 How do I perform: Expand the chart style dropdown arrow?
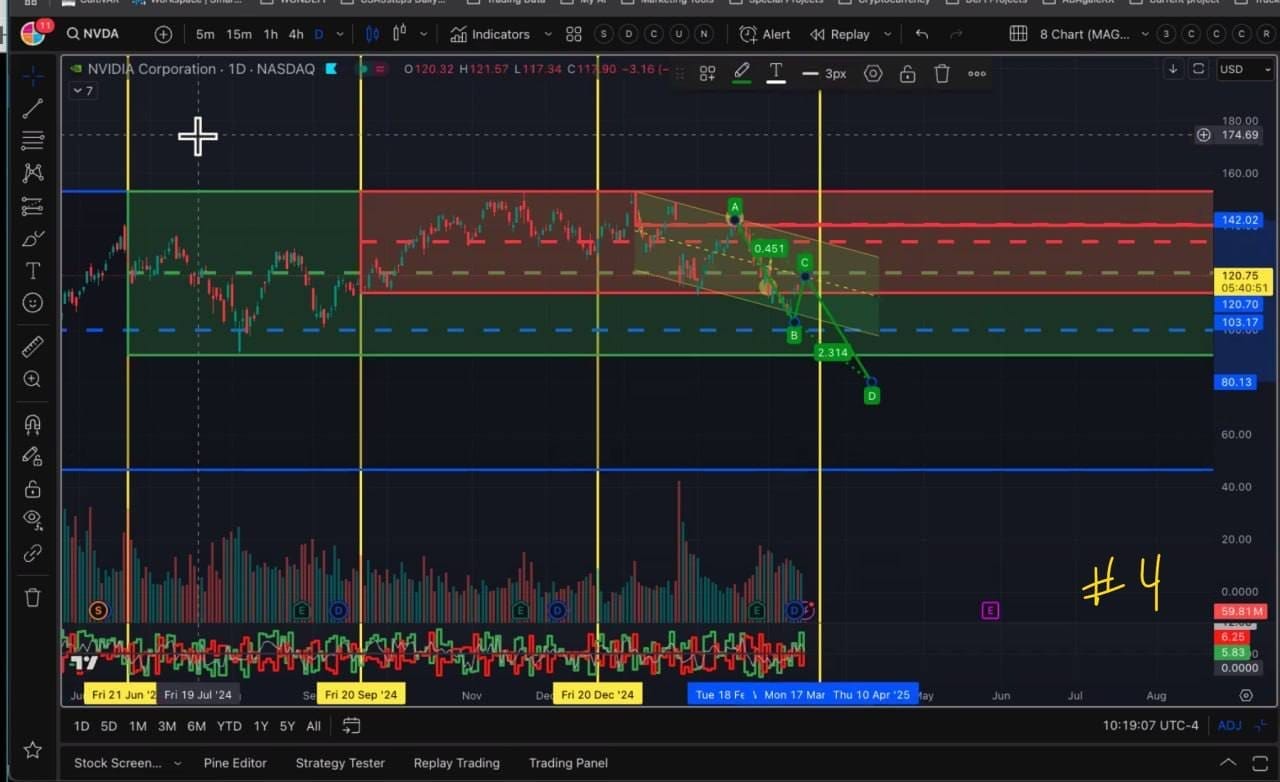tap(424, 34)
